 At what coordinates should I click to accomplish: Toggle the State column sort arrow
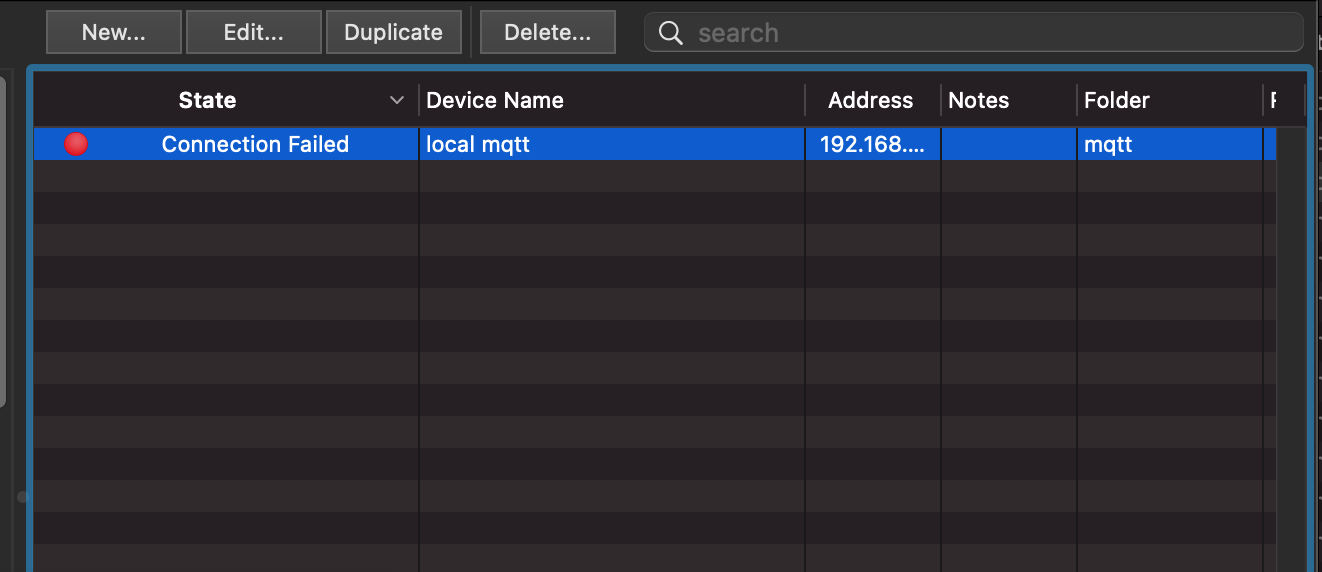click(x=397, y=101)
